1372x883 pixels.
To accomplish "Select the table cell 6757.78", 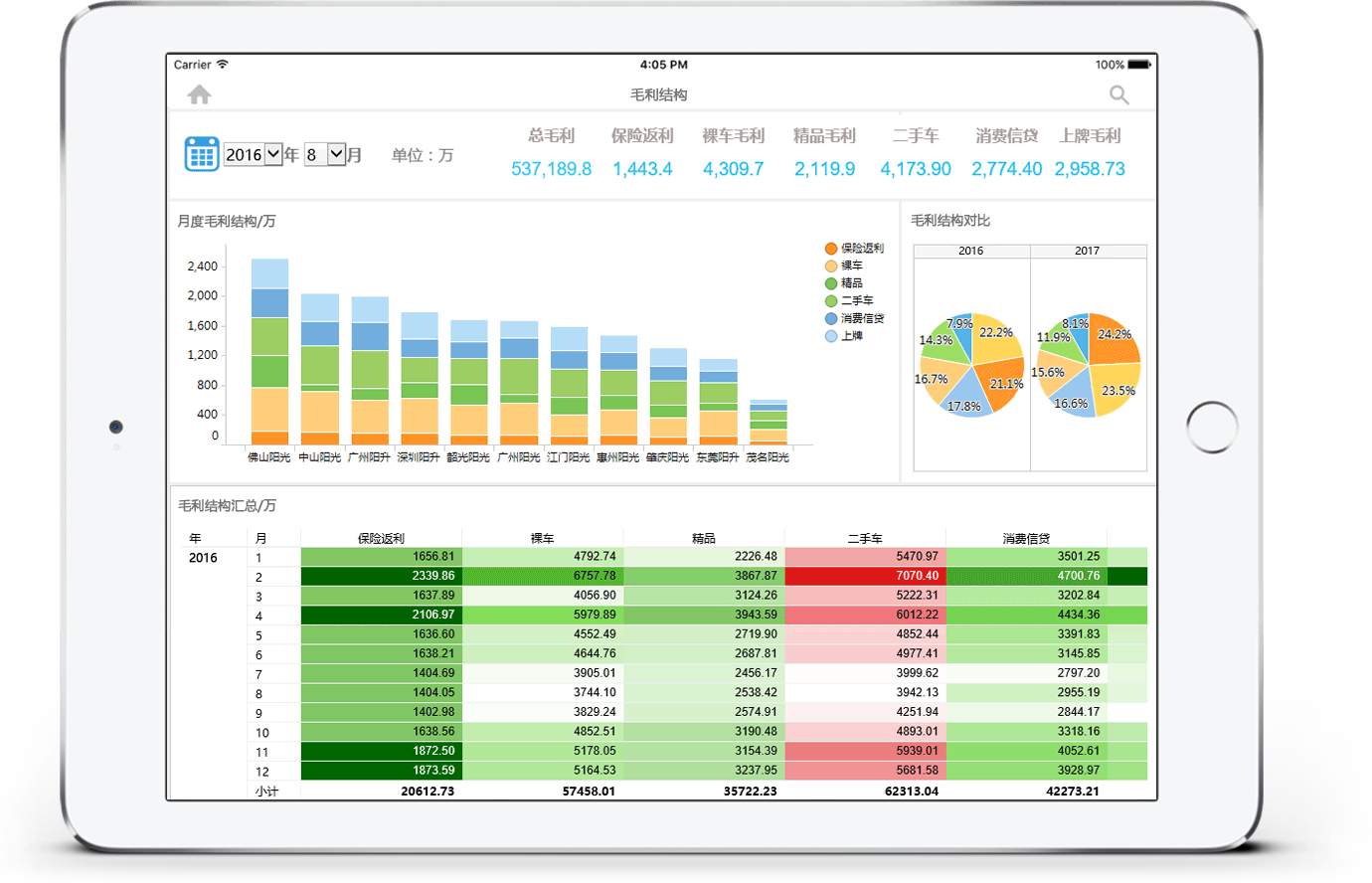I will 543,576.
